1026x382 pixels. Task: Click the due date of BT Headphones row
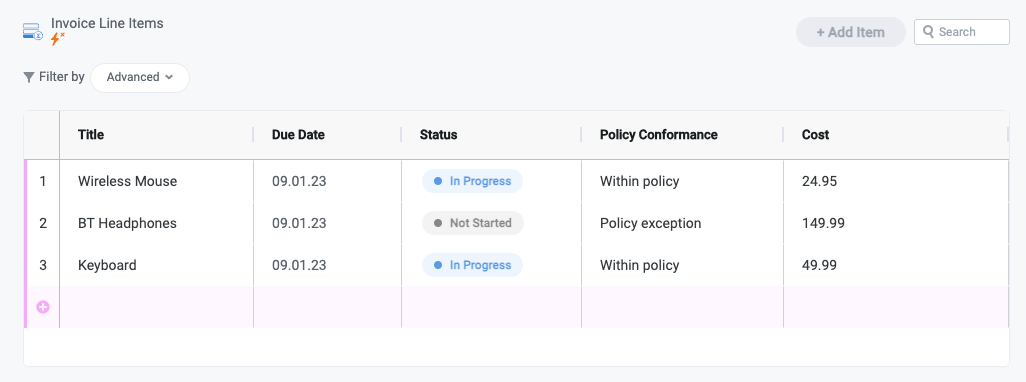(x=299, y=223)
